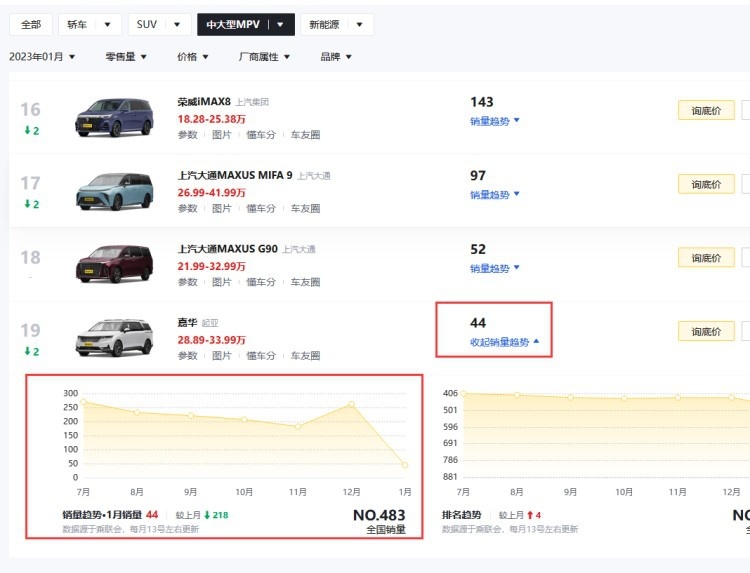Select the 7月 data point on sales chart
Screen dimensions: 750x573
click(x=83, y=402)
